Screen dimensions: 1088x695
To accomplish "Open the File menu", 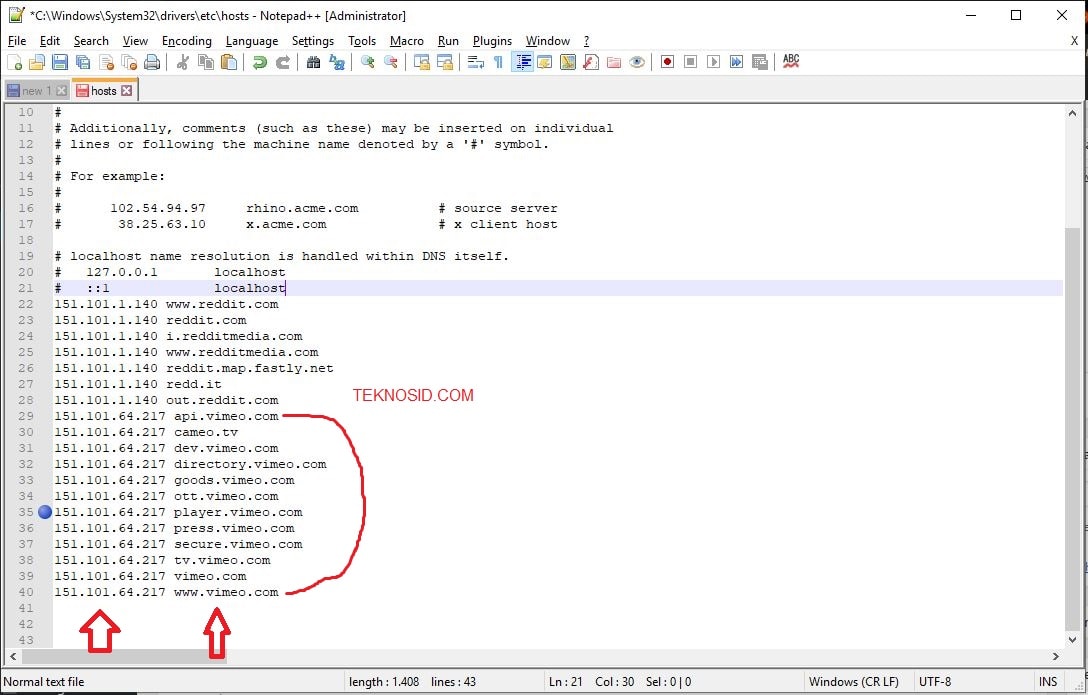I will (x=17, y=41).
